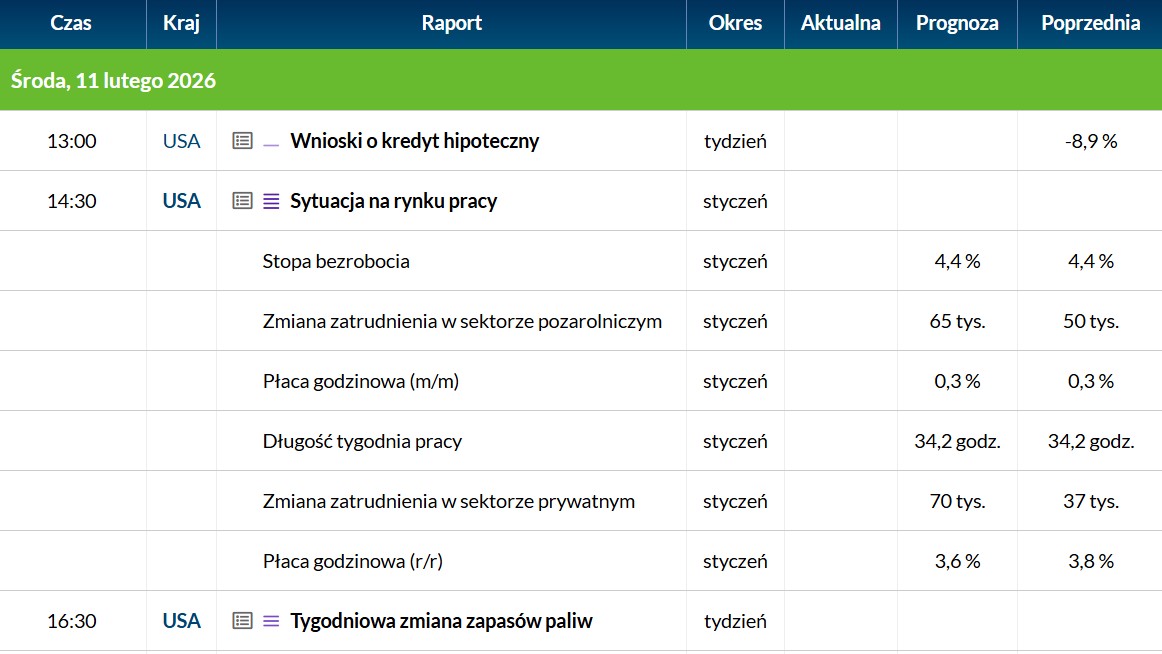The height and width of the screenshot is (654, 1162).
Task: Open Tygodniowa zmiana zapasów paliw report
Action: 441,621
